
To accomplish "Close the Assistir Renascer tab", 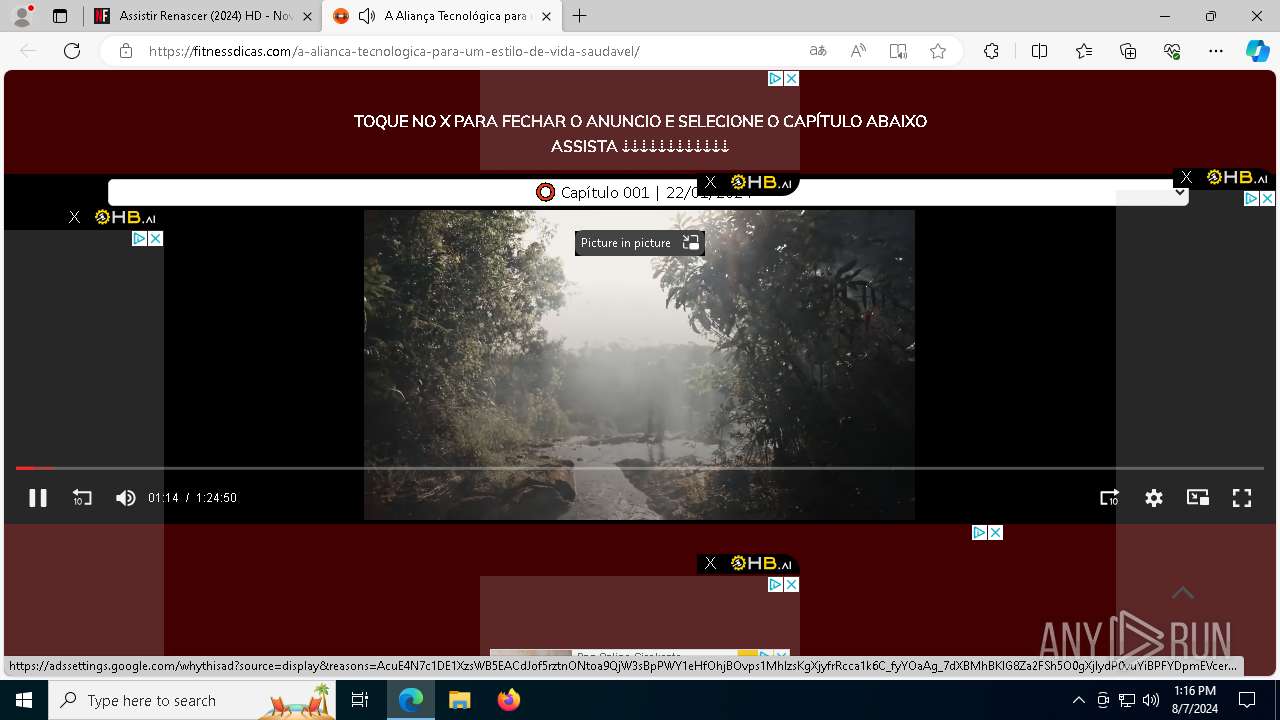I will 307,16.
